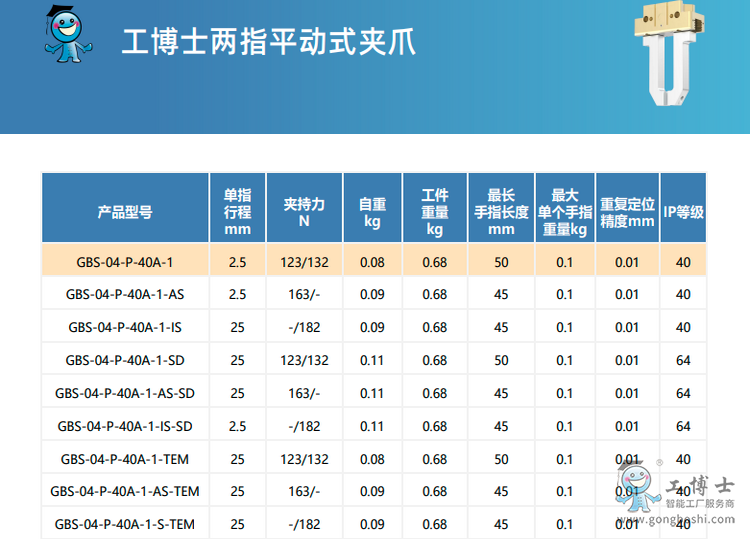Click the 工博士两指平动式夹爪 title text
Image resolution: width=750 pixels, height=539 pixels.
coord(268,42)
